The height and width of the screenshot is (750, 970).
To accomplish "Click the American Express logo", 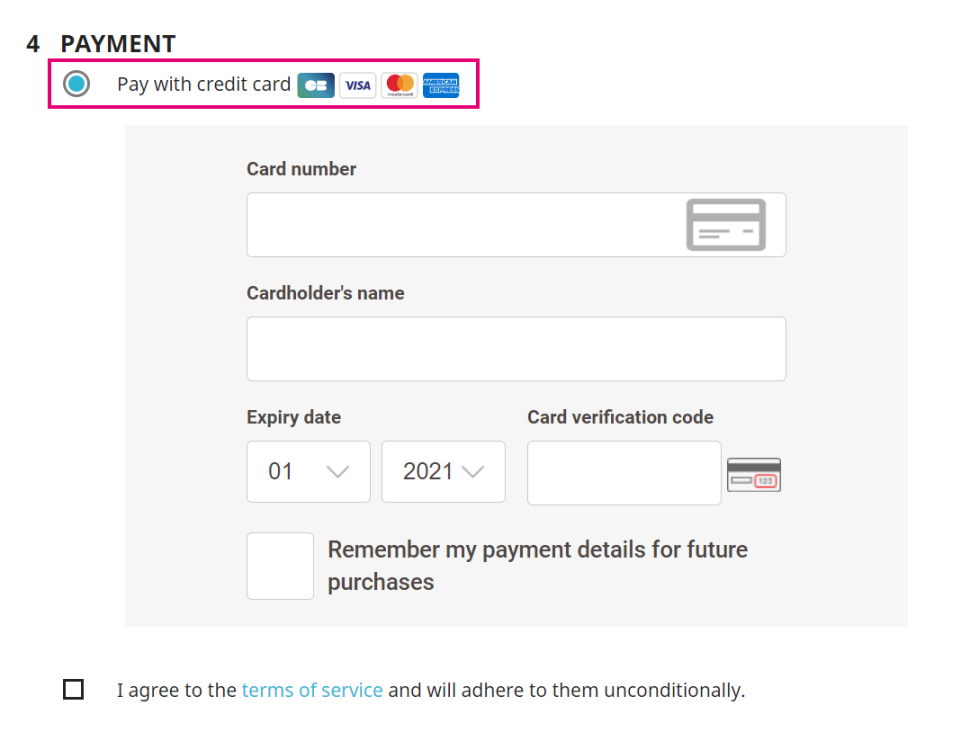I will (441, 85).
